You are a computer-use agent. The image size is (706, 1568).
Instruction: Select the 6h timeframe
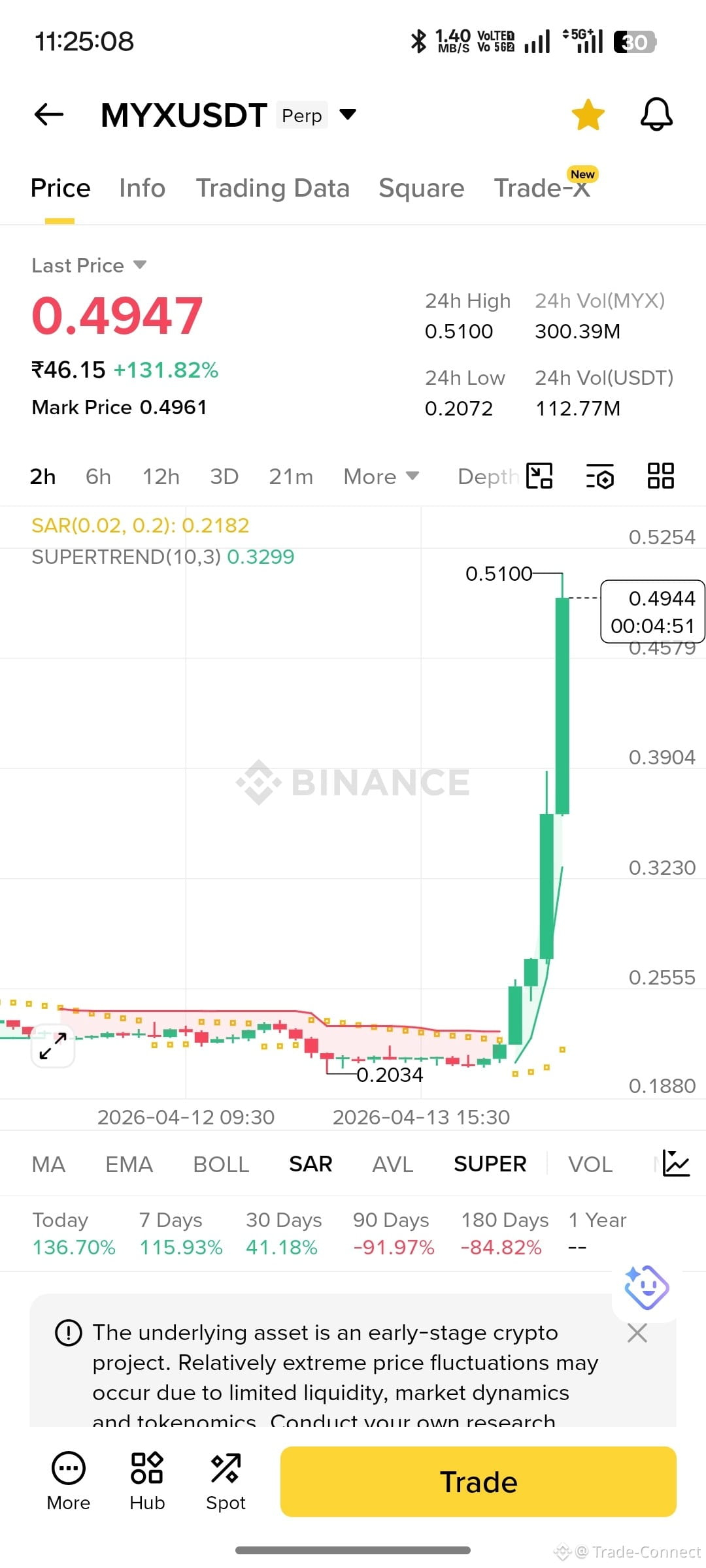coord(98,476)
